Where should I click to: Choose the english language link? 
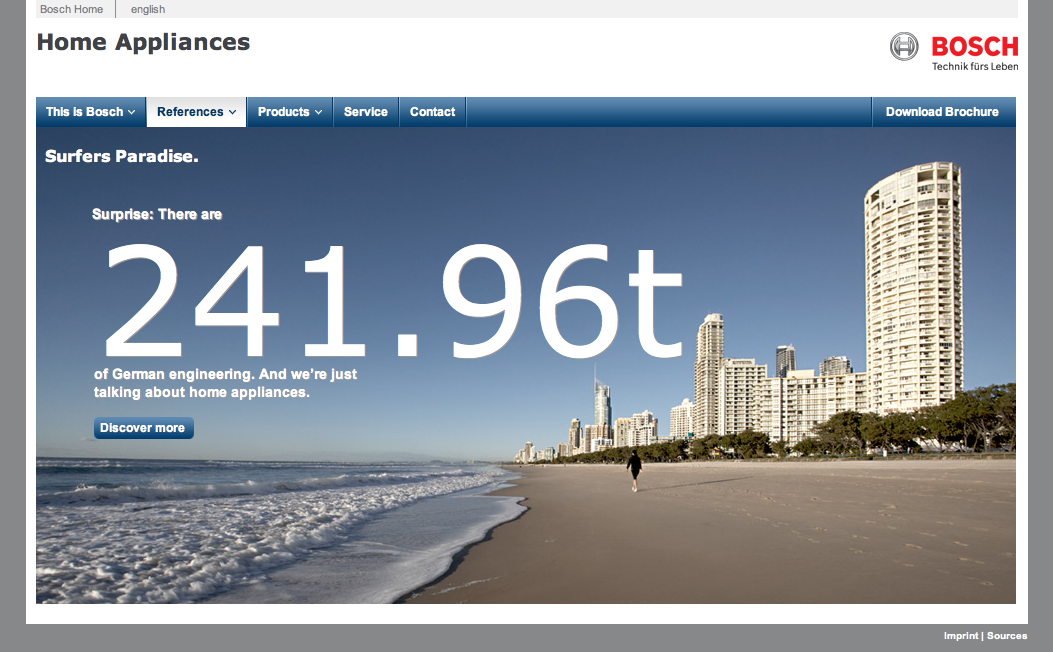pyautogui.click(x=148, y=9)
